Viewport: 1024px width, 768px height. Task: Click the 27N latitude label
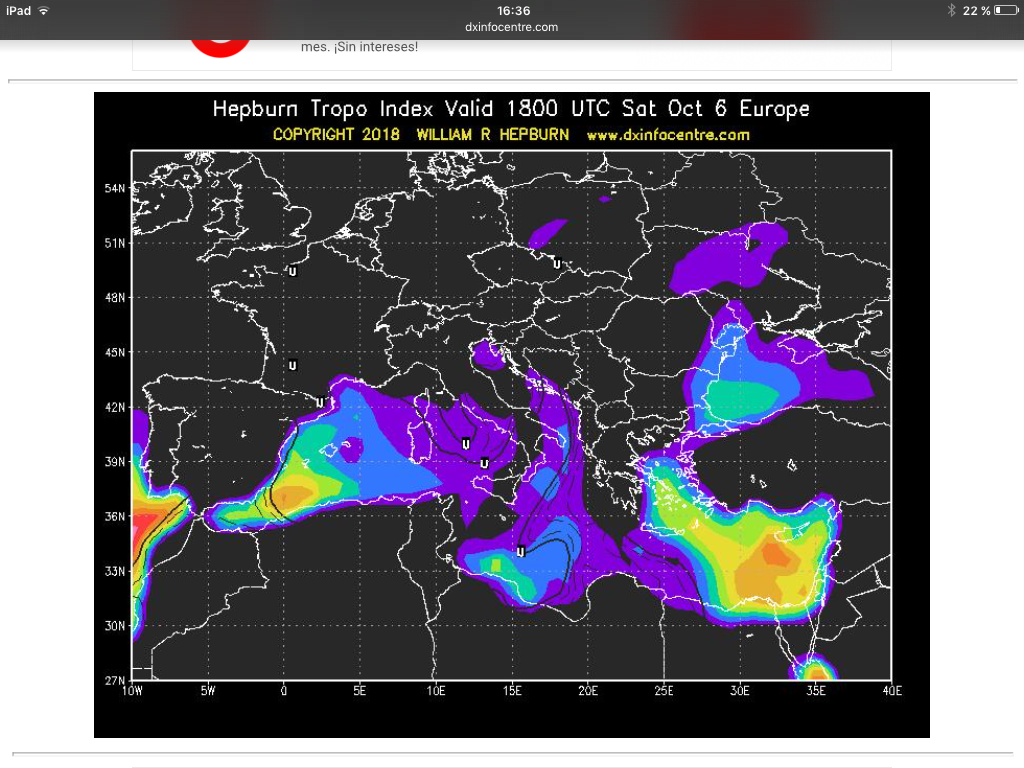coord(114,680)
